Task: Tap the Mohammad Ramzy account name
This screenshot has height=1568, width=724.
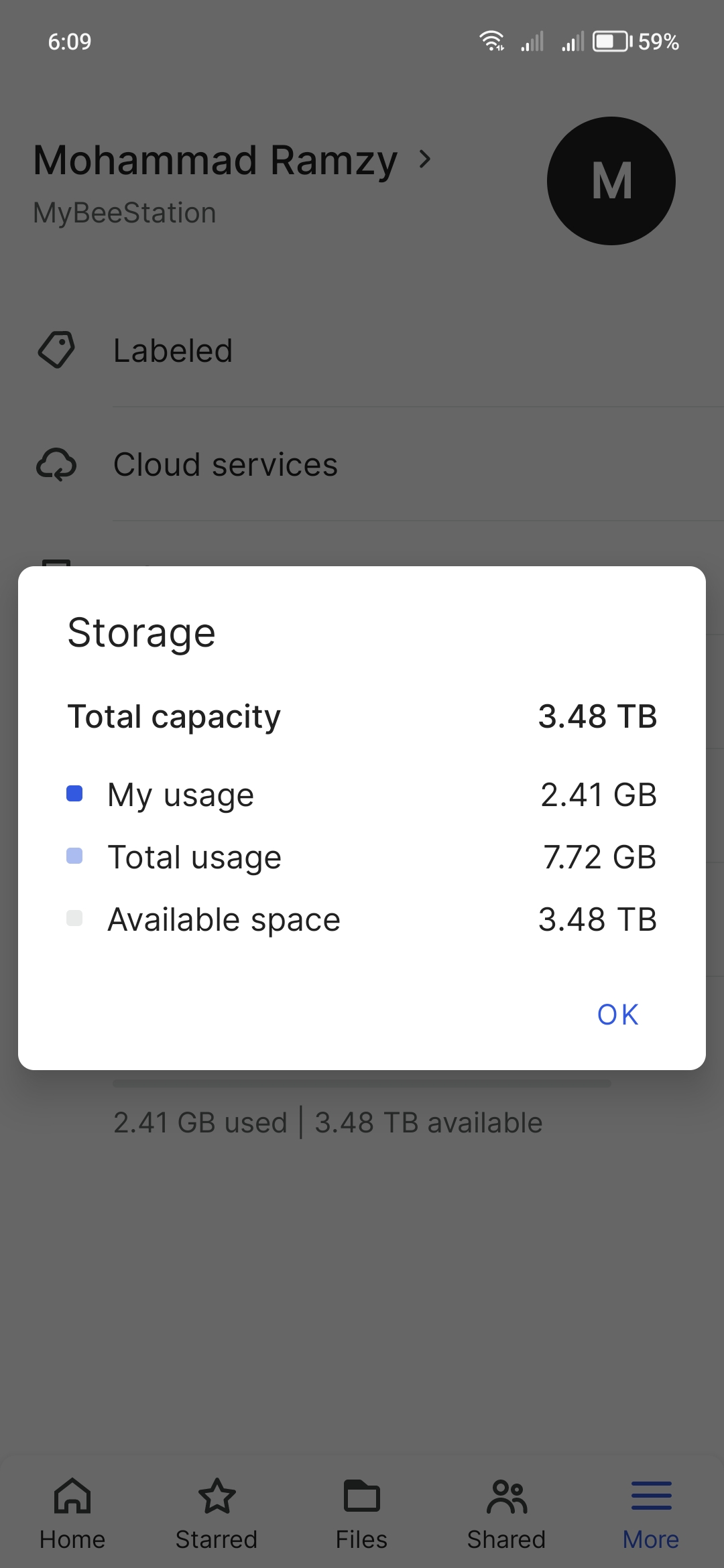Action: 215,161
